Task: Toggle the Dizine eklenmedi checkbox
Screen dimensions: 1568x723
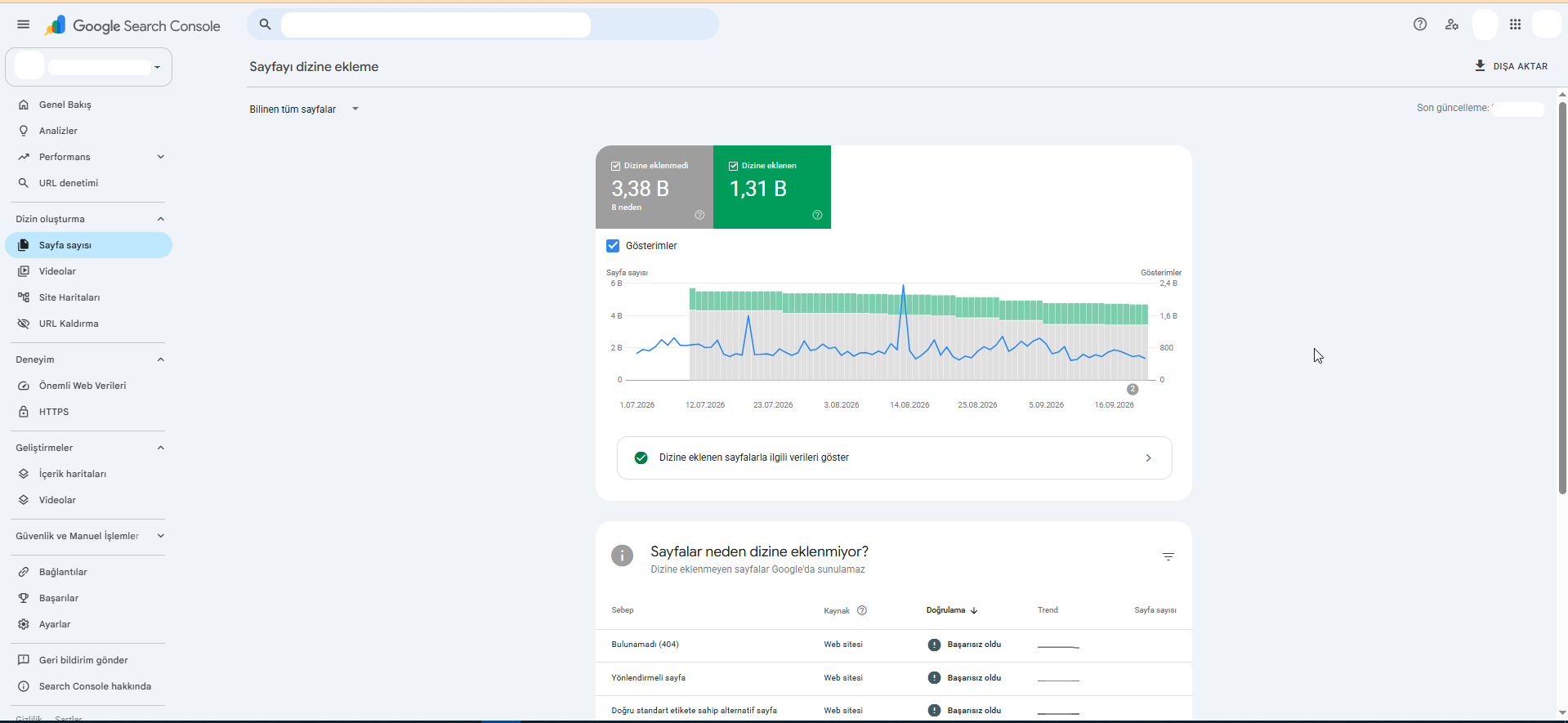Action: pos(615,166)
